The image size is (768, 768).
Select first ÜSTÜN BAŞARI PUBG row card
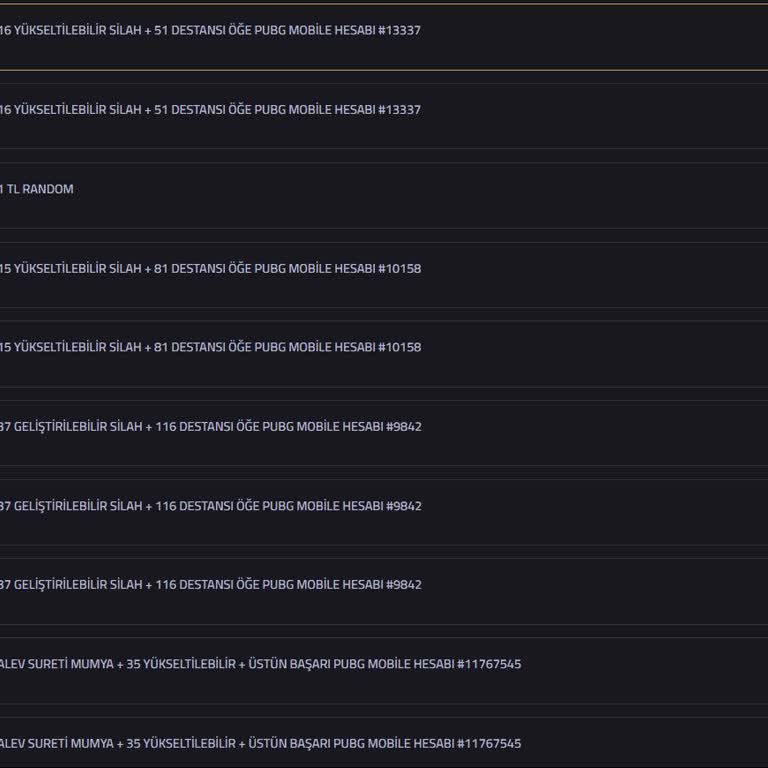(650, 669)
